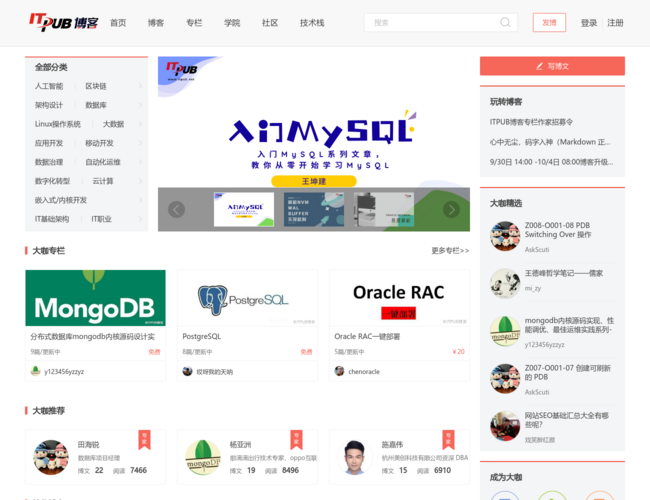
Task: Open 移动开发 category
Action: [99, 143]
